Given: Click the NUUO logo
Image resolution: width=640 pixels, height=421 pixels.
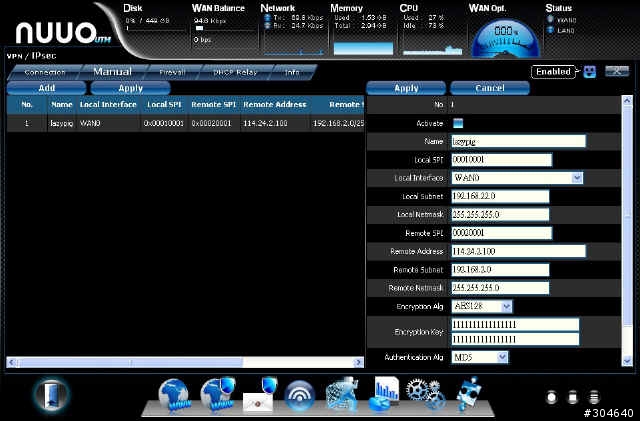Looking at the screenshot, I should 61,33.
